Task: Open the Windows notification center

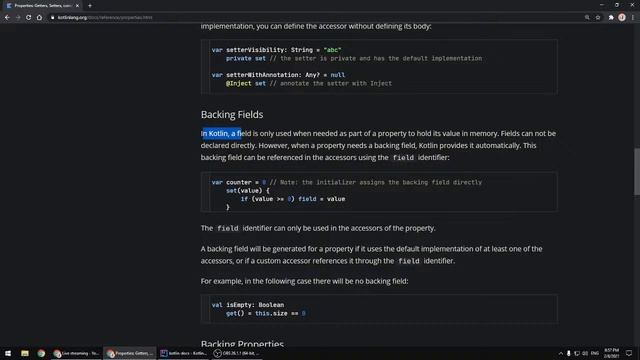Action: (629, 353)
